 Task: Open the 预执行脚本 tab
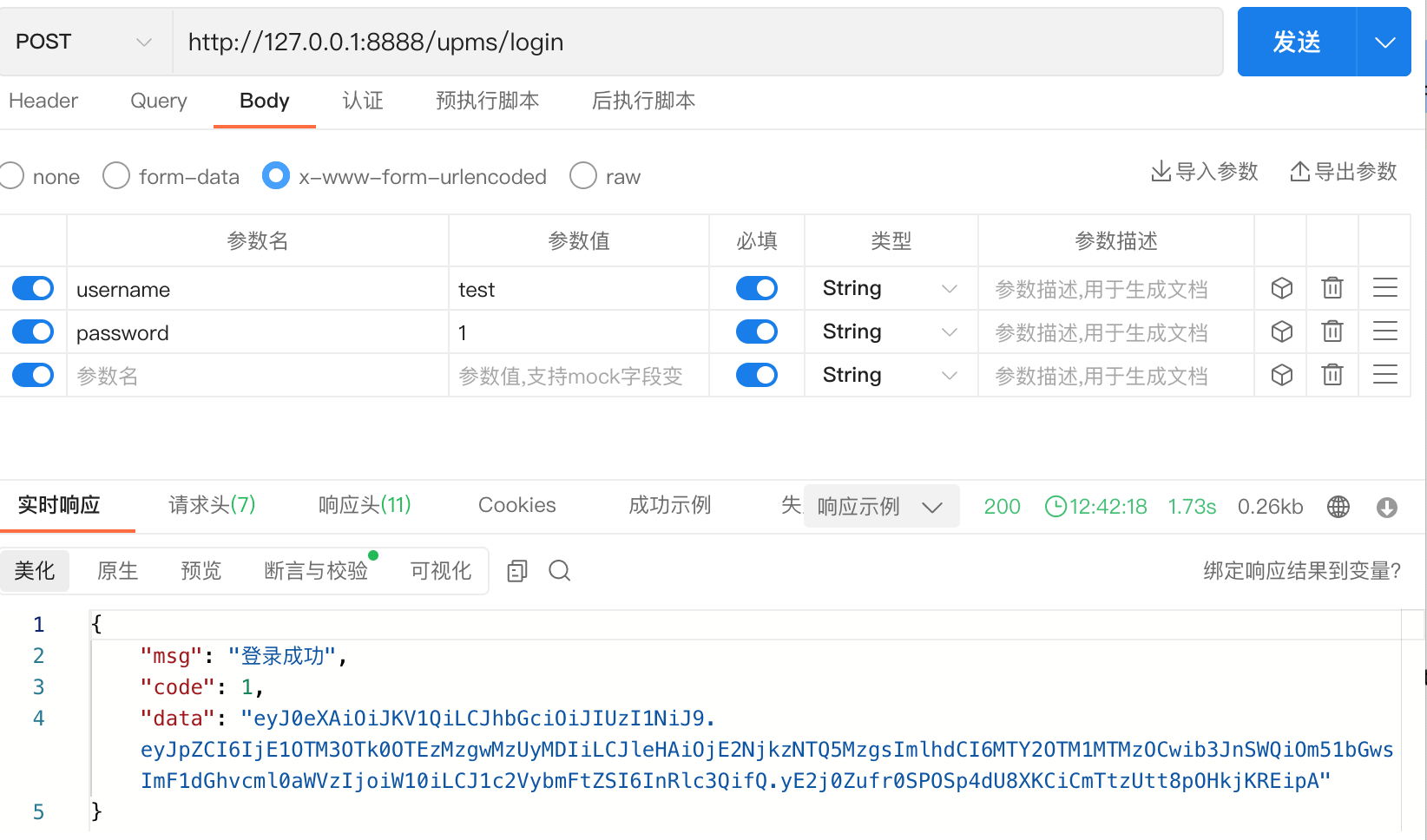[488, 101]
